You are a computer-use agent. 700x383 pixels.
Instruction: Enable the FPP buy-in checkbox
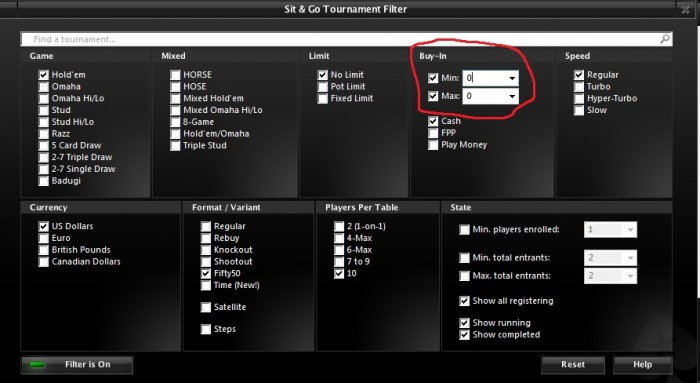[433, 133]
